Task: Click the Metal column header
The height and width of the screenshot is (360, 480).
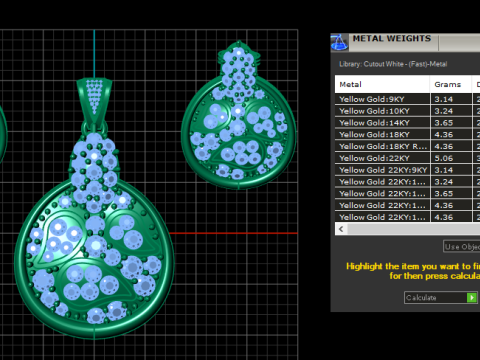Action: tap(382, 84)
